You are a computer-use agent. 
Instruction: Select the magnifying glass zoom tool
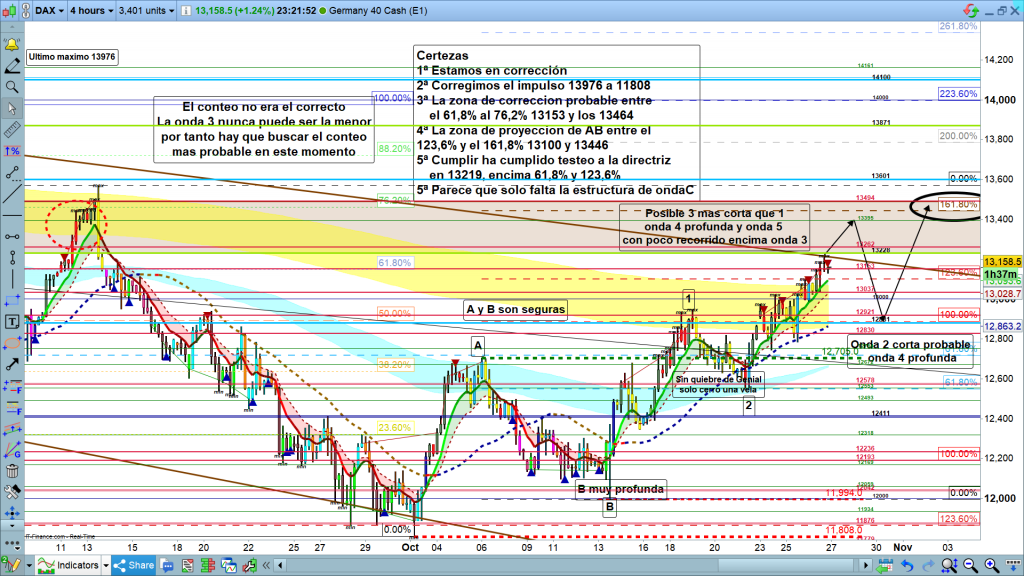coord(12,86)
